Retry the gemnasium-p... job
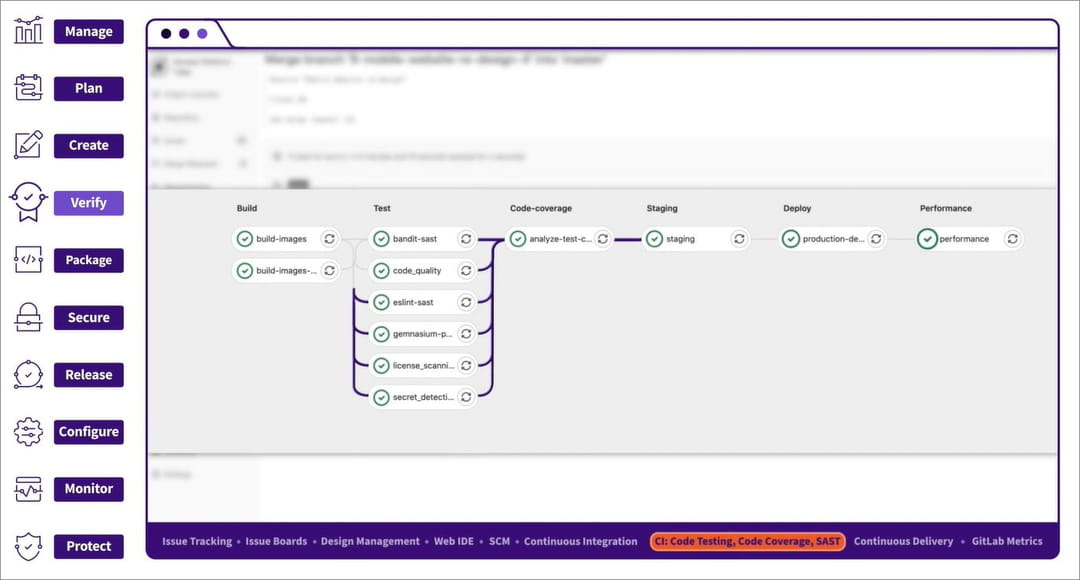 (466, 334)
